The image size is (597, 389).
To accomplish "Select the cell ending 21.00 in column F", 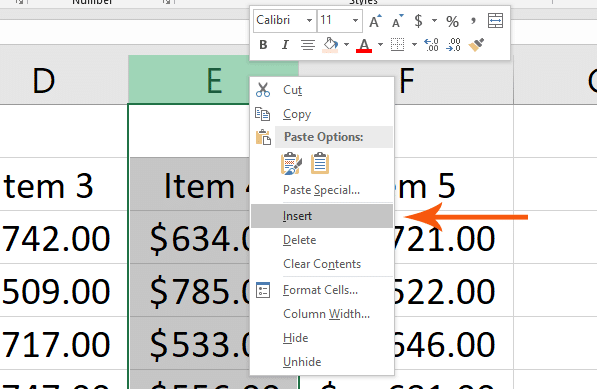I will click(454, 238).
